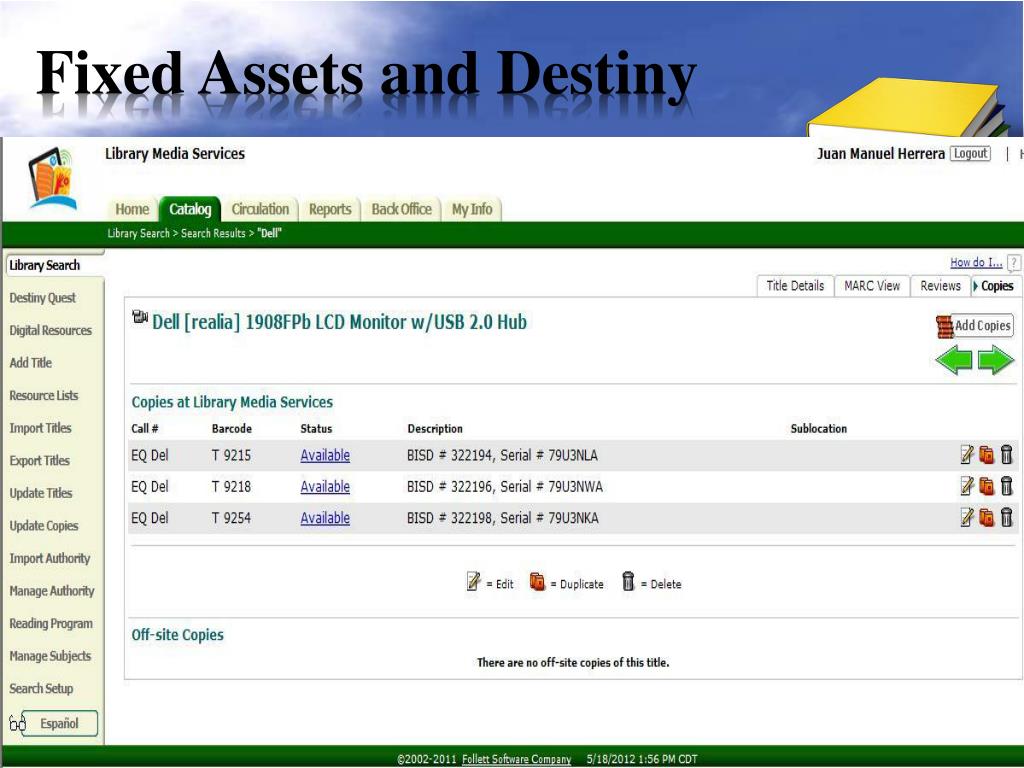Open the Follett Software Company link

click(516, 759)
